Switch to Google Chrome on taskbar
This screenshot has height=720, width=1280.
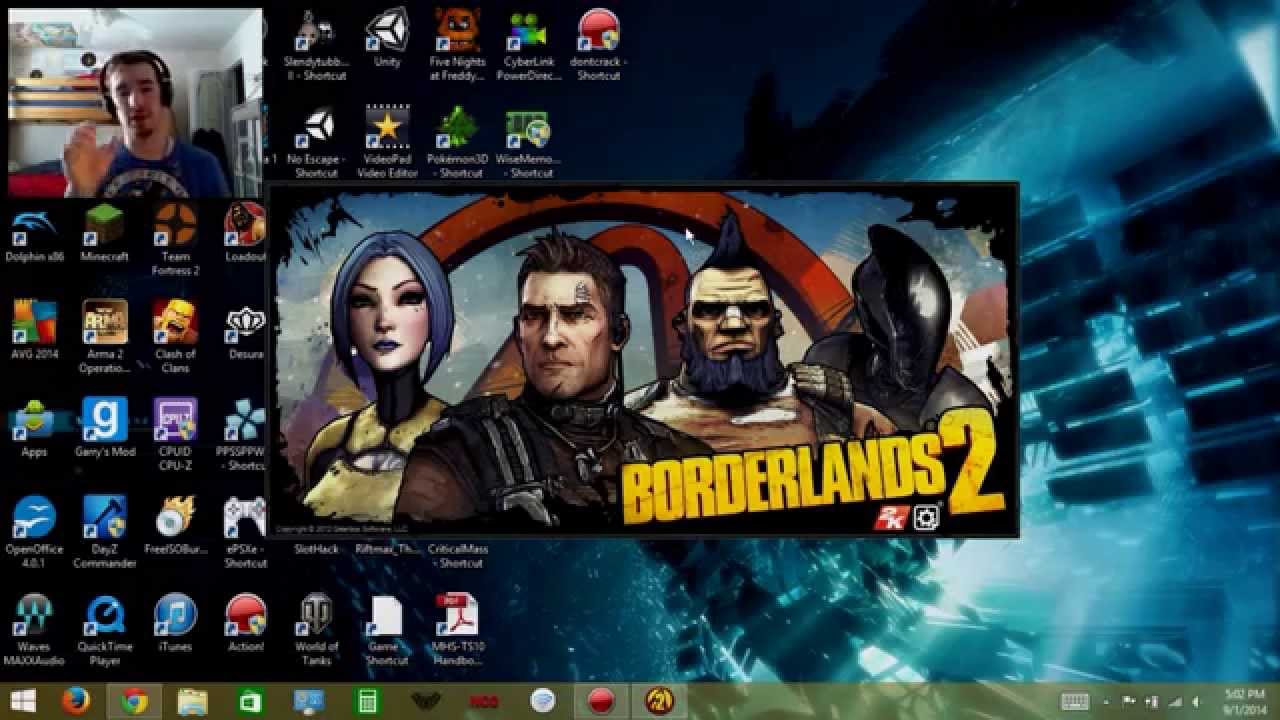[x=134, y=701]
